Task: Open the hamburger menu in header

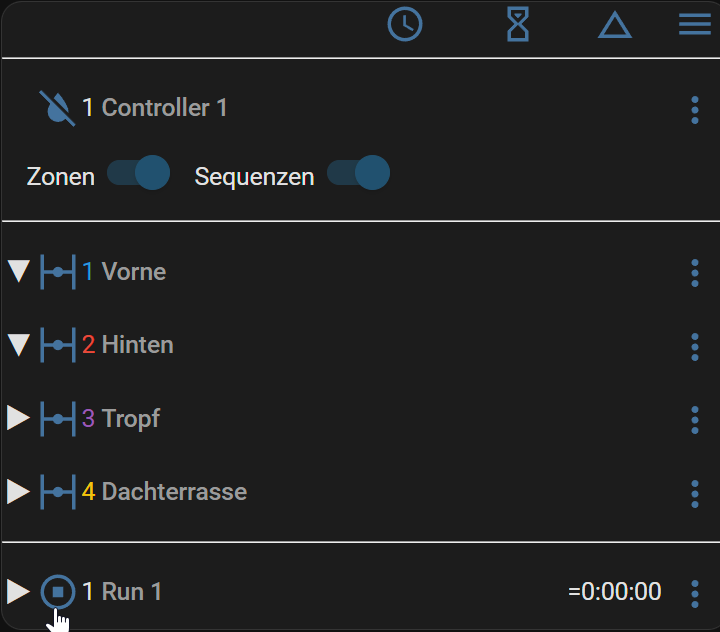Action: (x=695, y=24)
